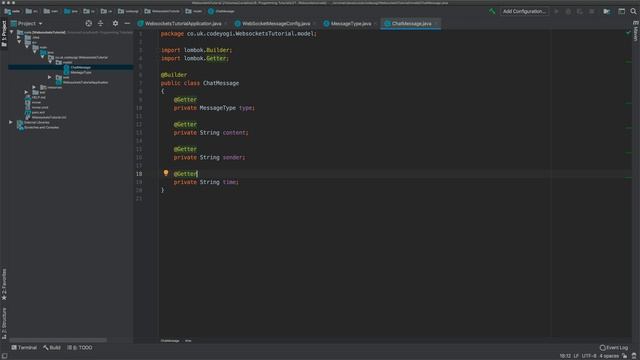Open the LF line separator selector
This screenshot has height=360, width=640.
[576, 356]
